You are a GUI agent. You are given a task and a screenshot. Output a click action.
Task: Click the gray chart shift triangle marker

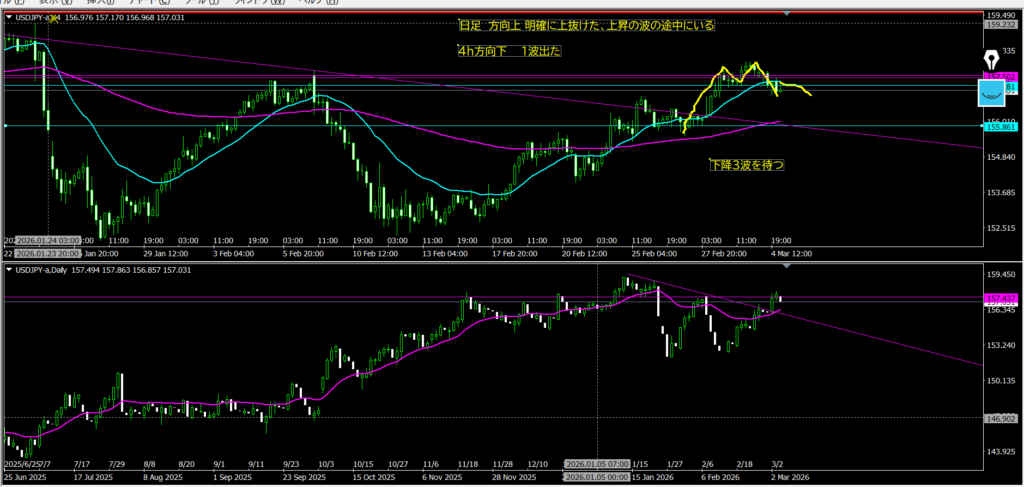point(787,12)
